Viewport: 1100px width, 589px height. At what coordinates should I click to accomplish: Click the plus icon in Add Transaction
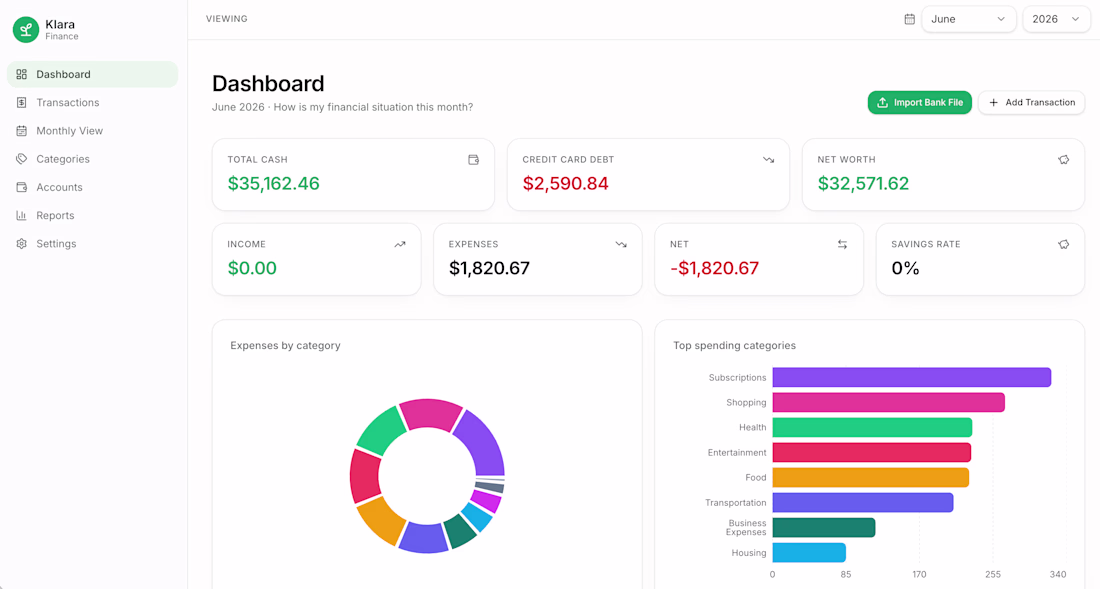(x=993, y=102)
